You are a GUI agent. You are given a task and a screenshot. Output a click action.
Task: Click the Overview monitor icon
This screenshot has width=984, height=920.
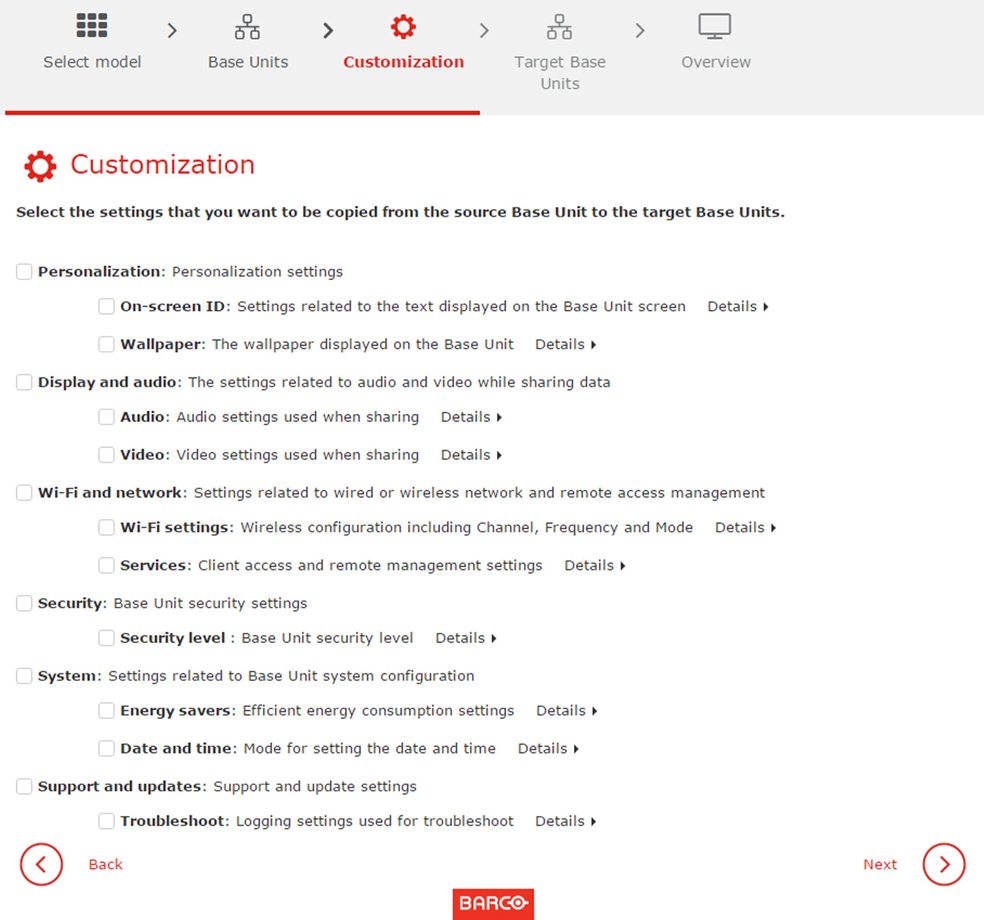click(x=715, y=26)
